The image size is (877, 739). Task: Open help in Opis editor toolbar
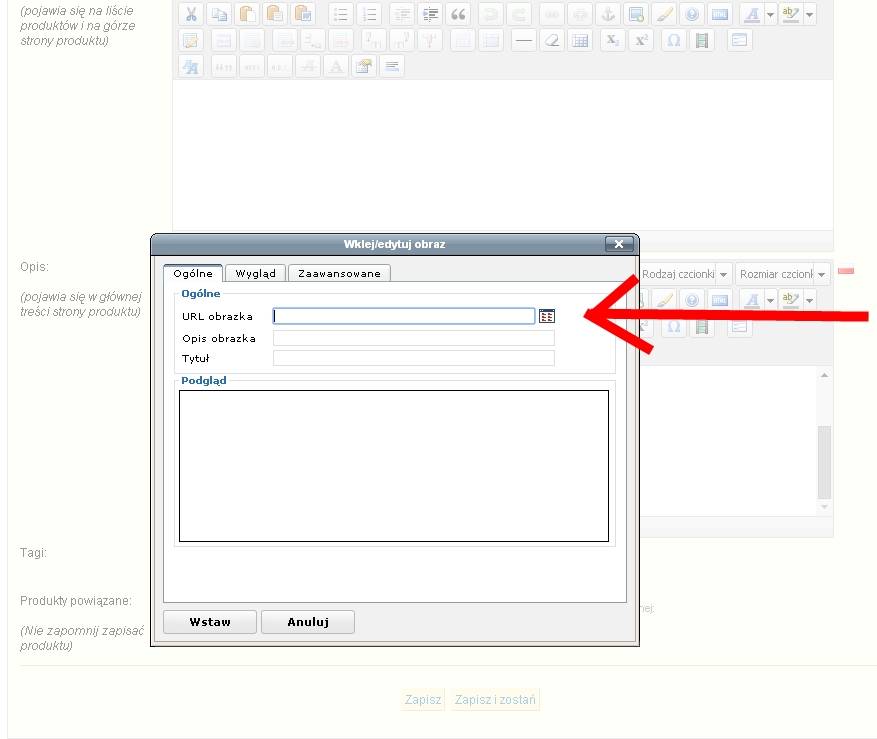[692, 300]
